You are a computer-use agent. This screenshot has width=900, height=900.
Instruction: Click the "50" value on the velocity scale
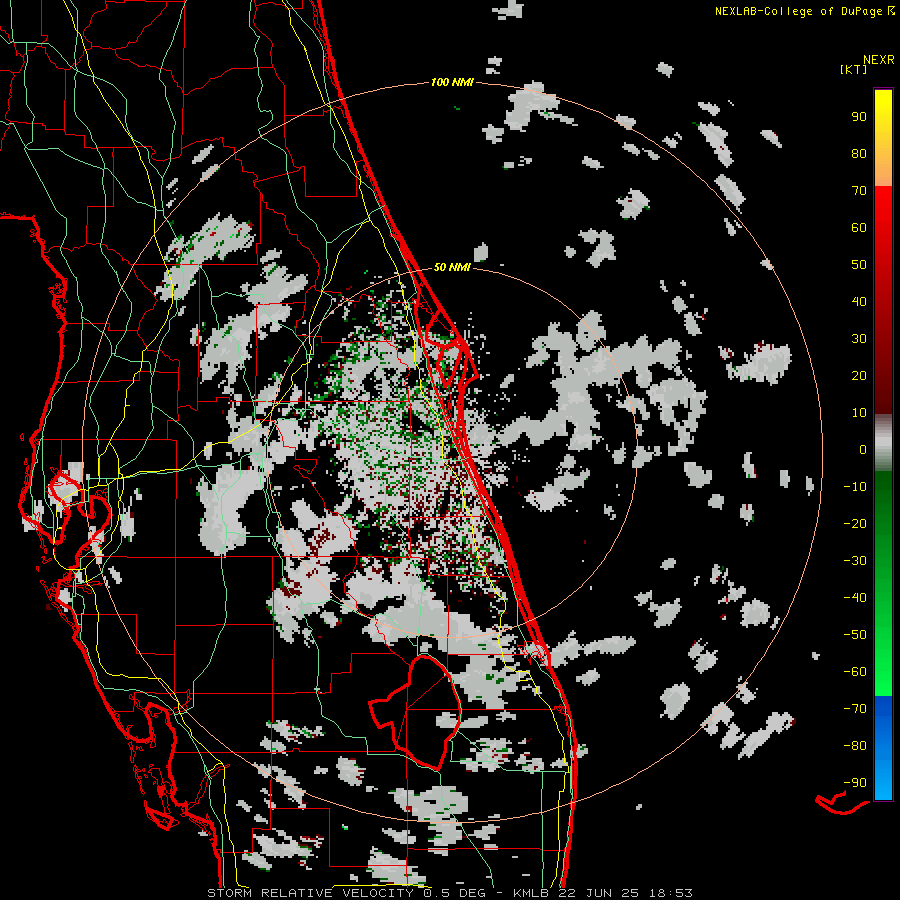pos(859,265)
